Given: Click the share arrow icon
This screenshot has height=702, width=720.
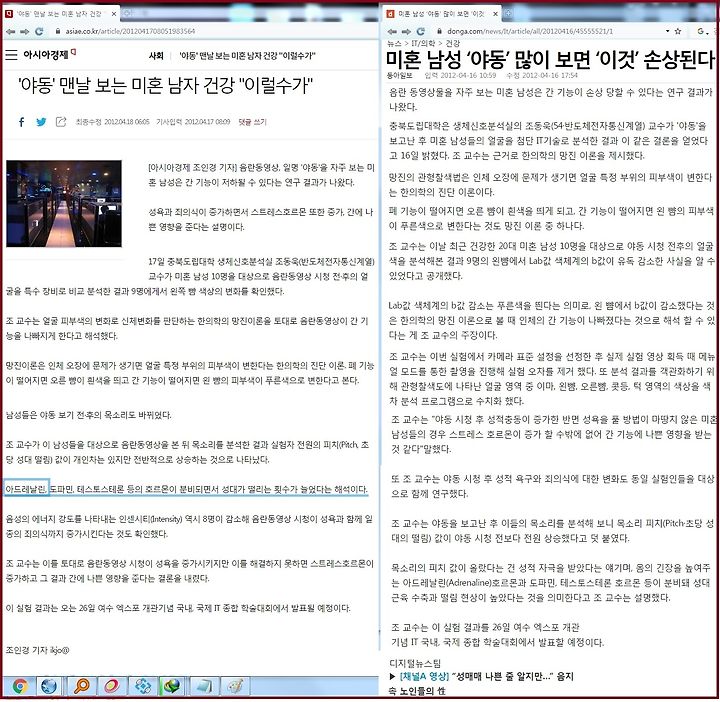Looking at the screenshot, I should (61, 122).
